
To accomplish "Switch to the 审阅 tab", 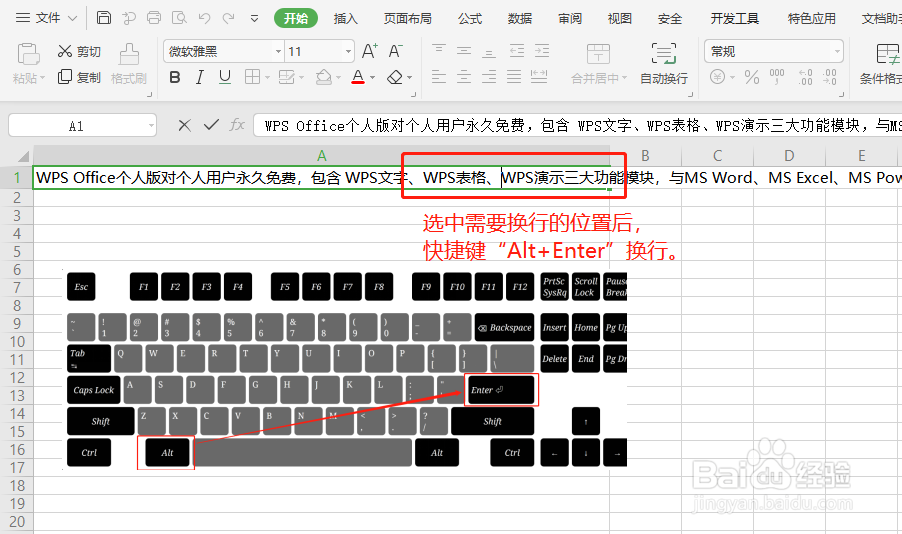I will pos(570,18).
